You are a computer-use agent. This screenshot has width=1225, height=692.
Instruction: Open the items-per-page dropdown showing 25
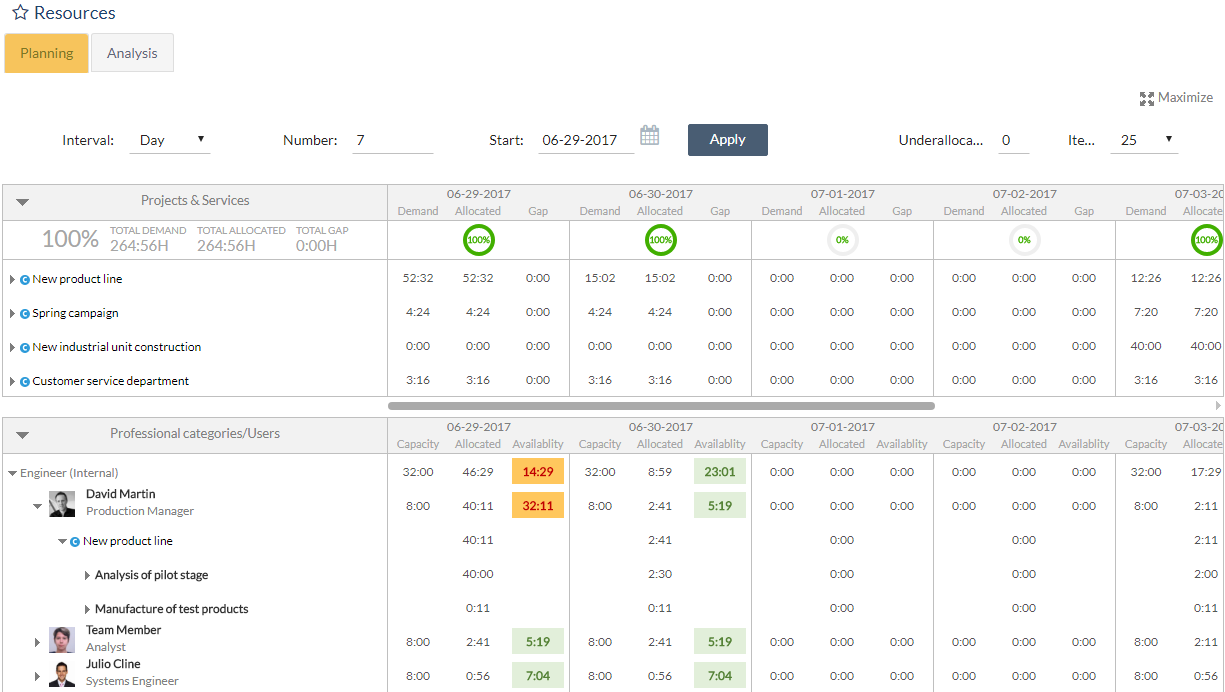1143,140
